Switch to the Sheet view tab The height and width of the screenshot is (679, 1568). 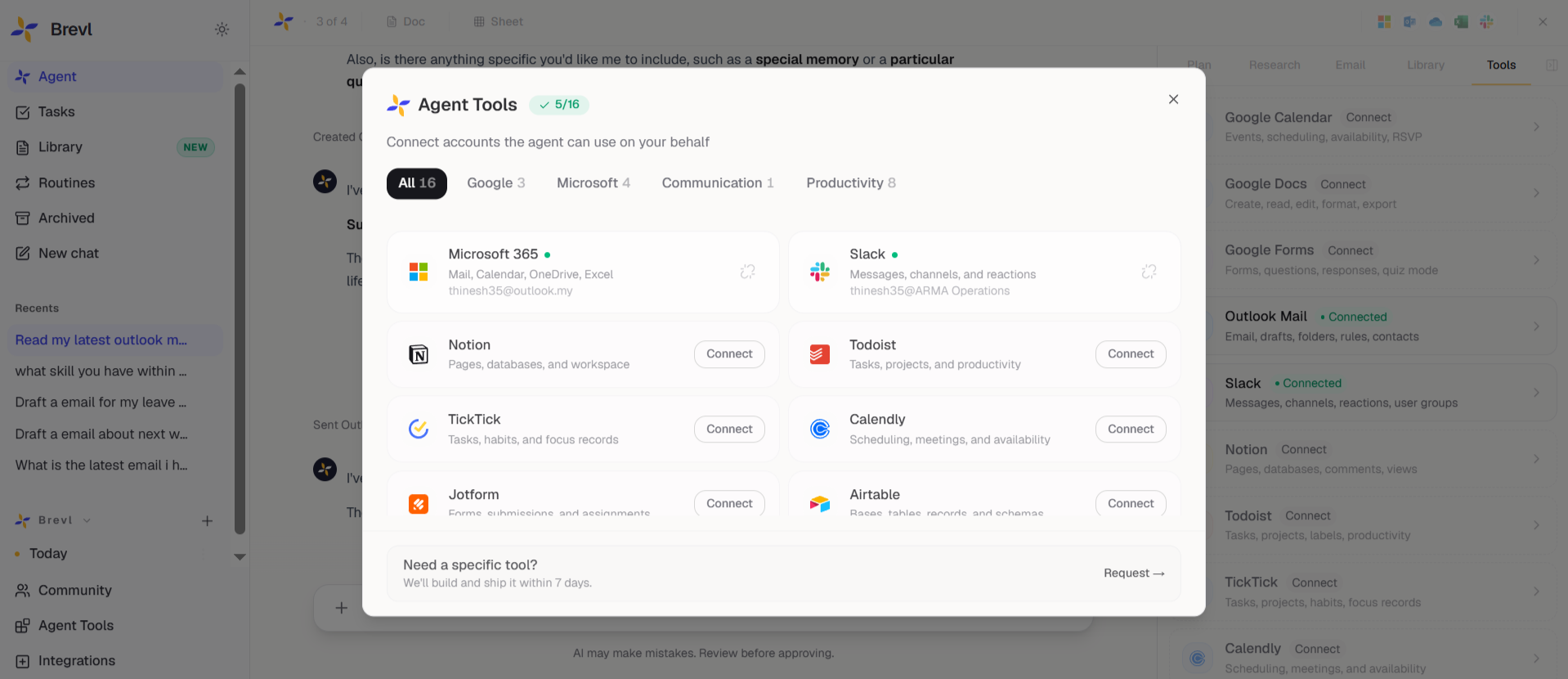[499, 21]
